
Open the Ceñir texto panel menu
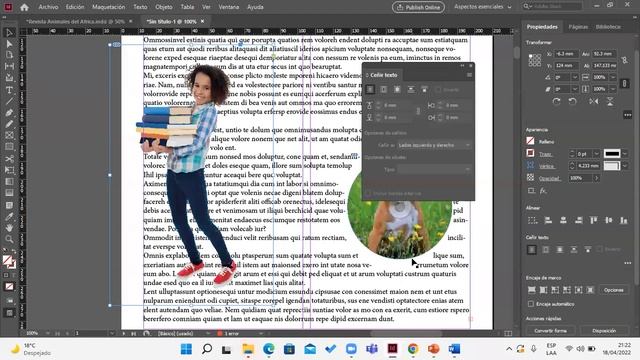pos(469,75)
